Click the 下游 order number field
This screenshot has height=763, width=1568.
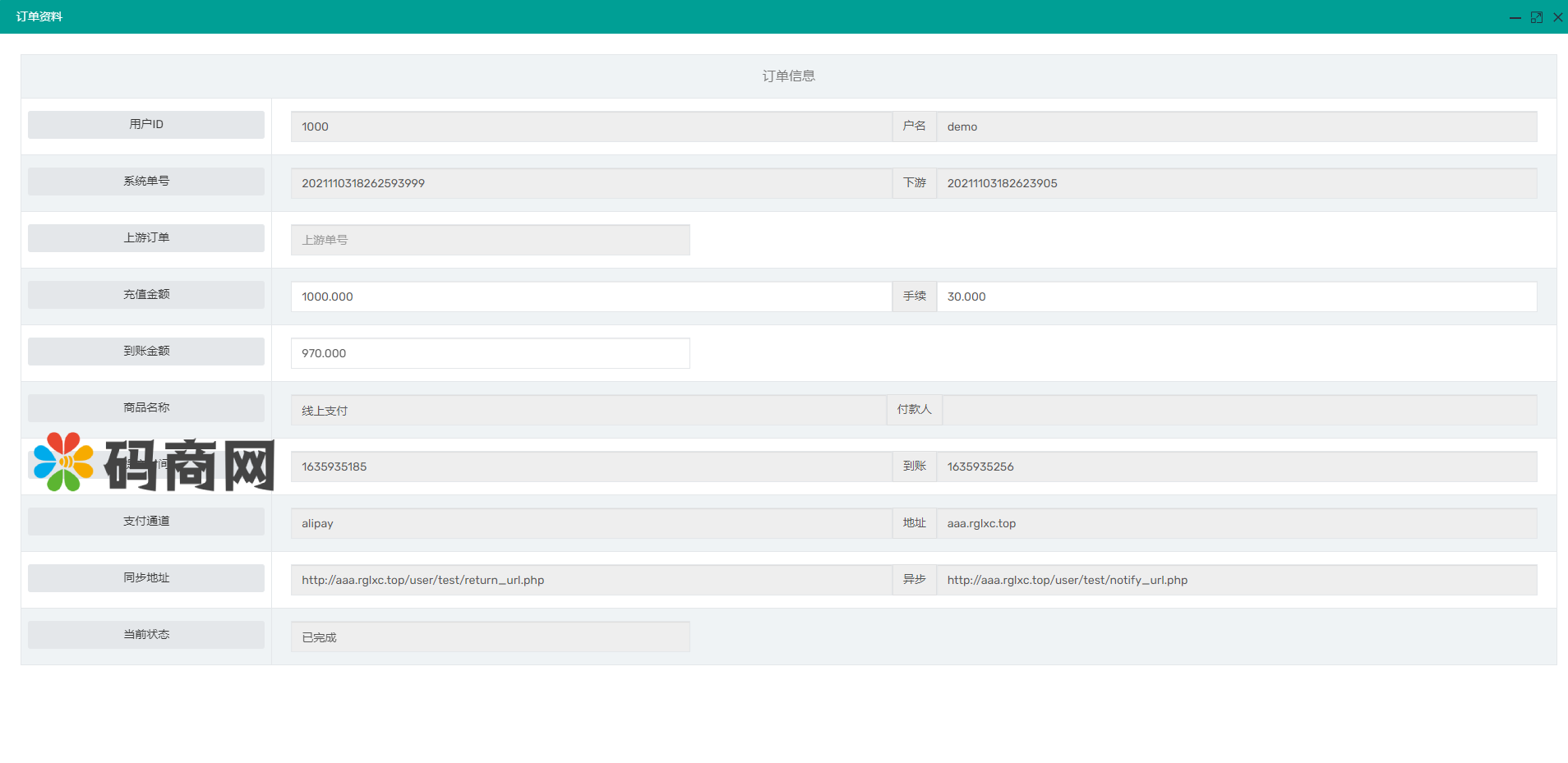click(1236, 183)
